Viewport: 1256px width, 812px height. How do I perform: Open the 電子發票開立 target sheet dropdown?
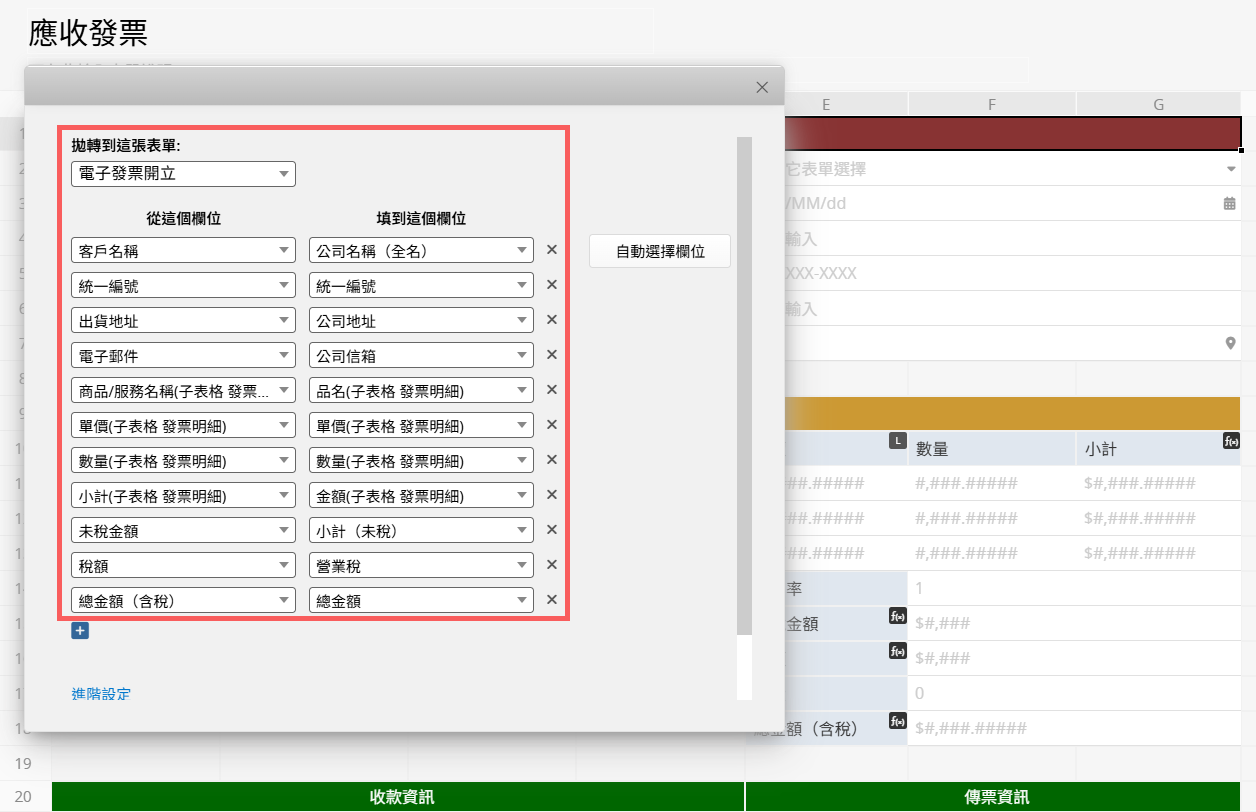click(183, 174)
